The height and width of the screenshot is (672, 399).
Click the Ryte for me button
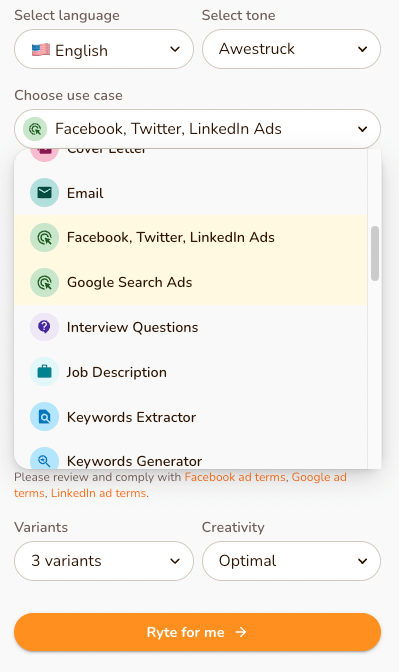pos(197,632)
